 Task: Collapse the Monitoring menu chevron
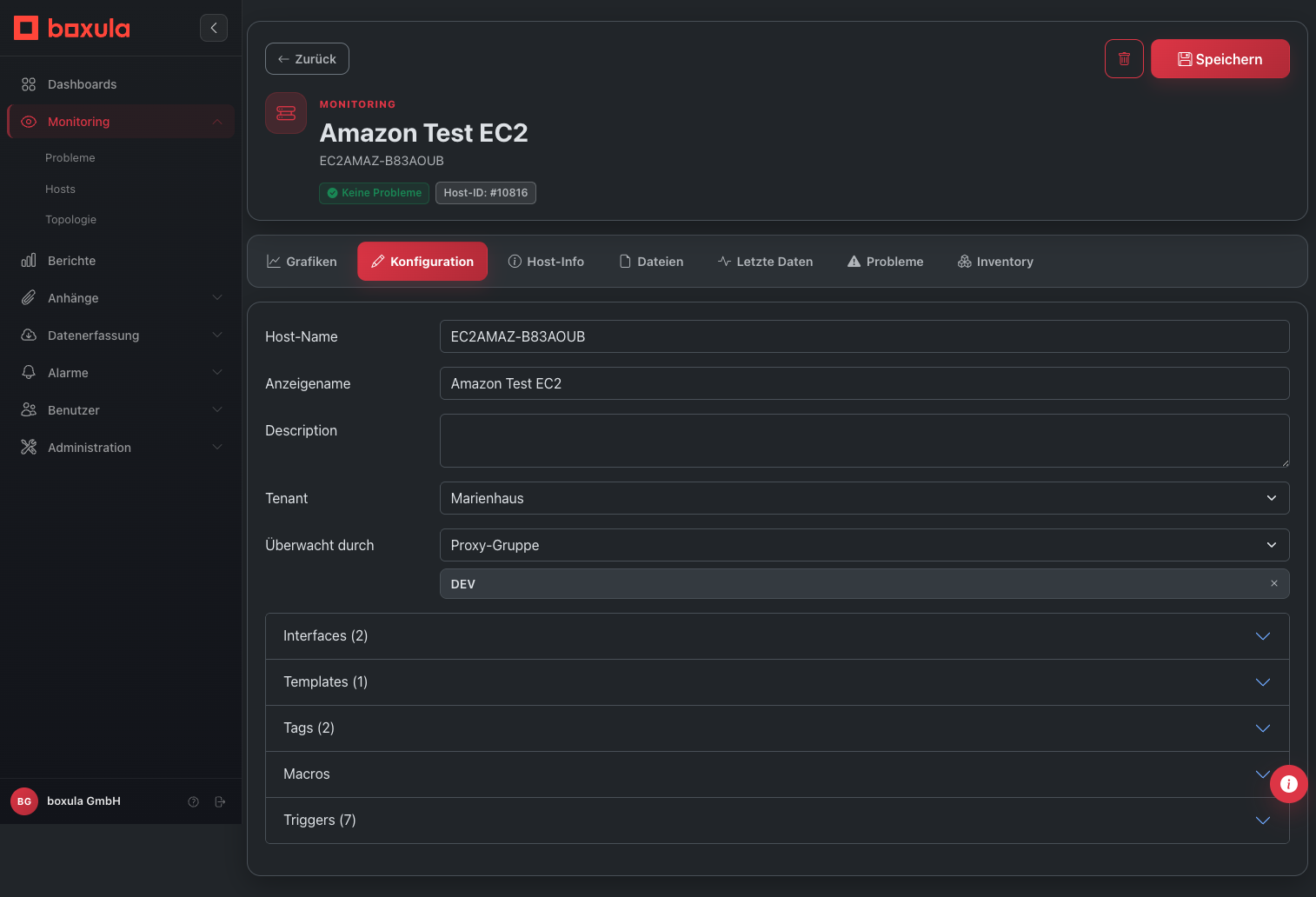point(217,122)
